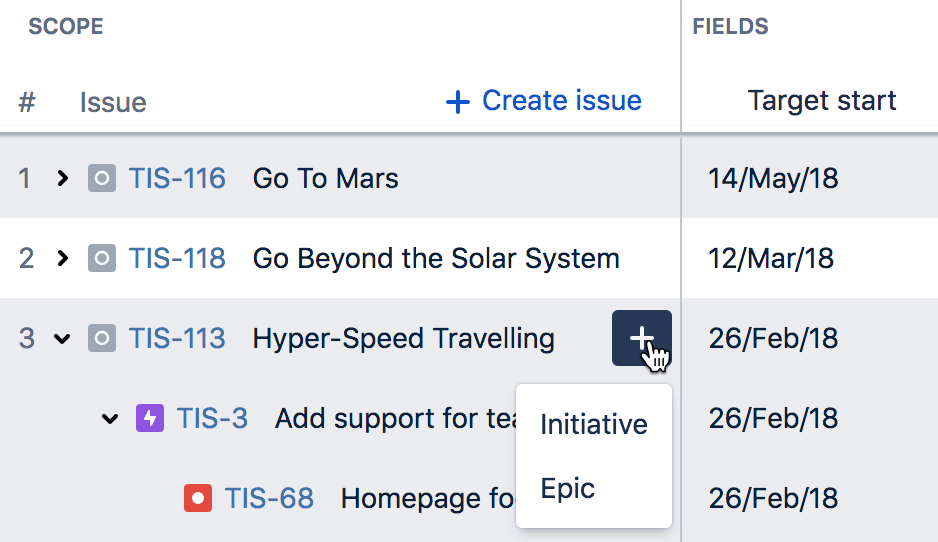The width and height of the screenshot is (938, 542).
Task: Click the Target start column header
Action: (x=822, y=101)
